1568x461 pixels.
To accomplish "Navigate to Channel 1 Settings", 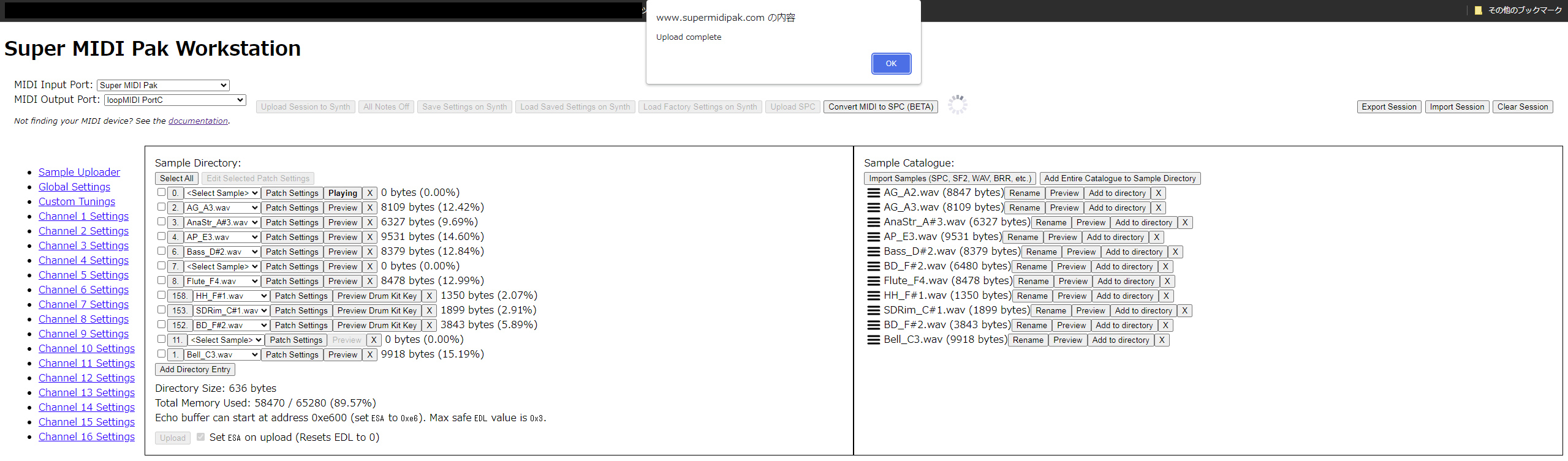I will click(83, 216).
